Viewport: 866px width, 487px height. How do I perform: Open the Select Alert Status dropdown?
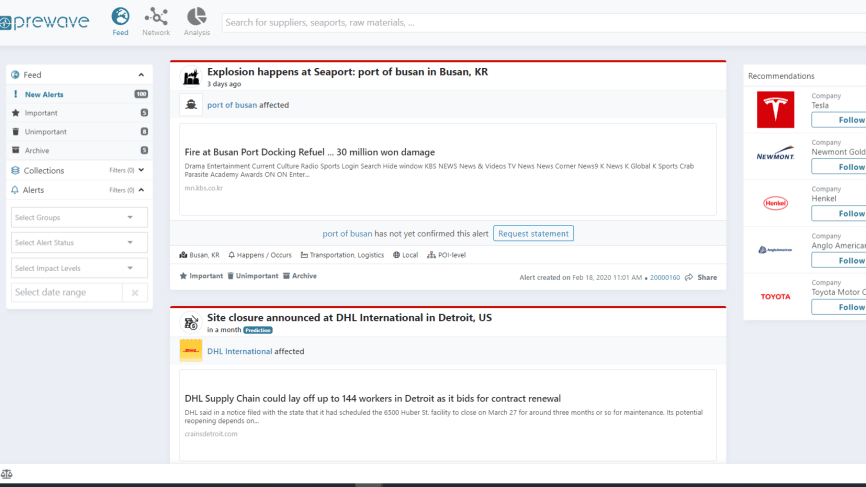[80, 242]
